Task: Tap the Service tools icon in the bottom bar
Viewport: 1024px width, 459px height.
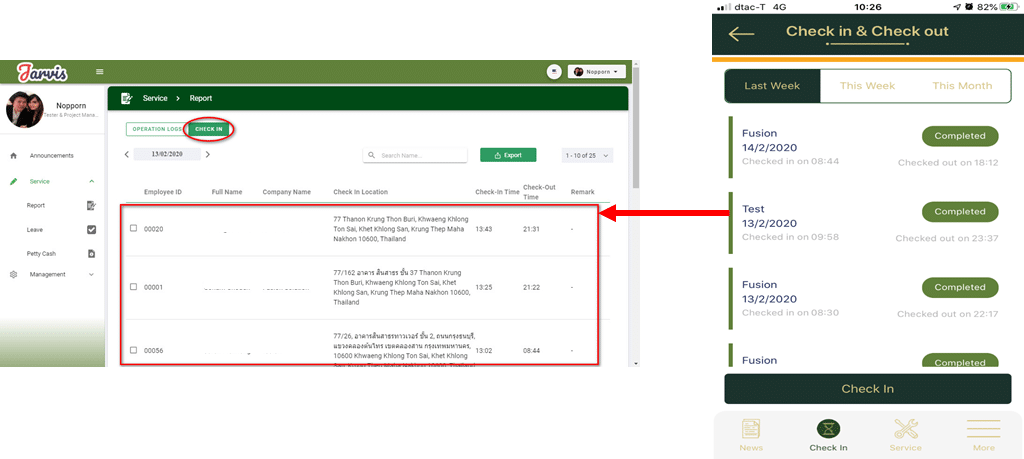Action: click(x=906, y=430)
